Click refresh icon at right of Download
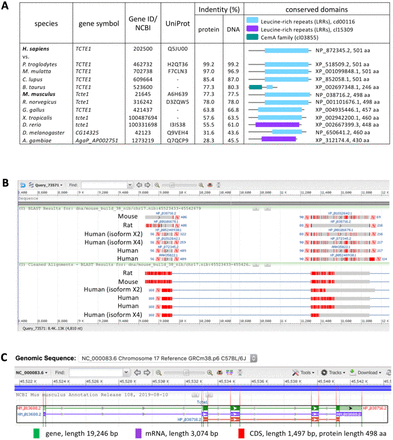Viewport: 393px width, 440px height. (388, 372)
